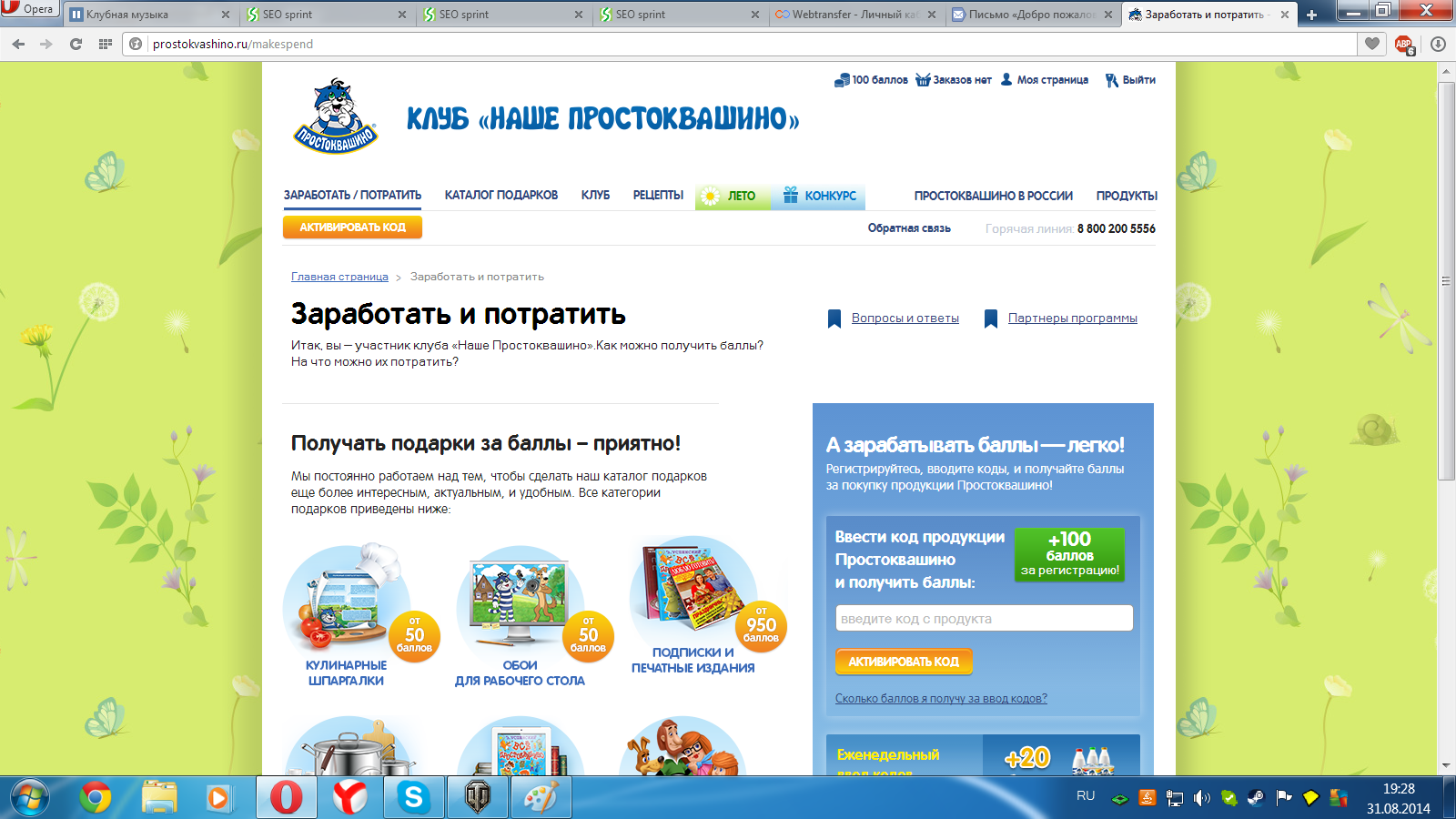Open the Продукты menu item
Image resolution: width=1456 pixels, height=819 pixels.
pos(1127,196)
